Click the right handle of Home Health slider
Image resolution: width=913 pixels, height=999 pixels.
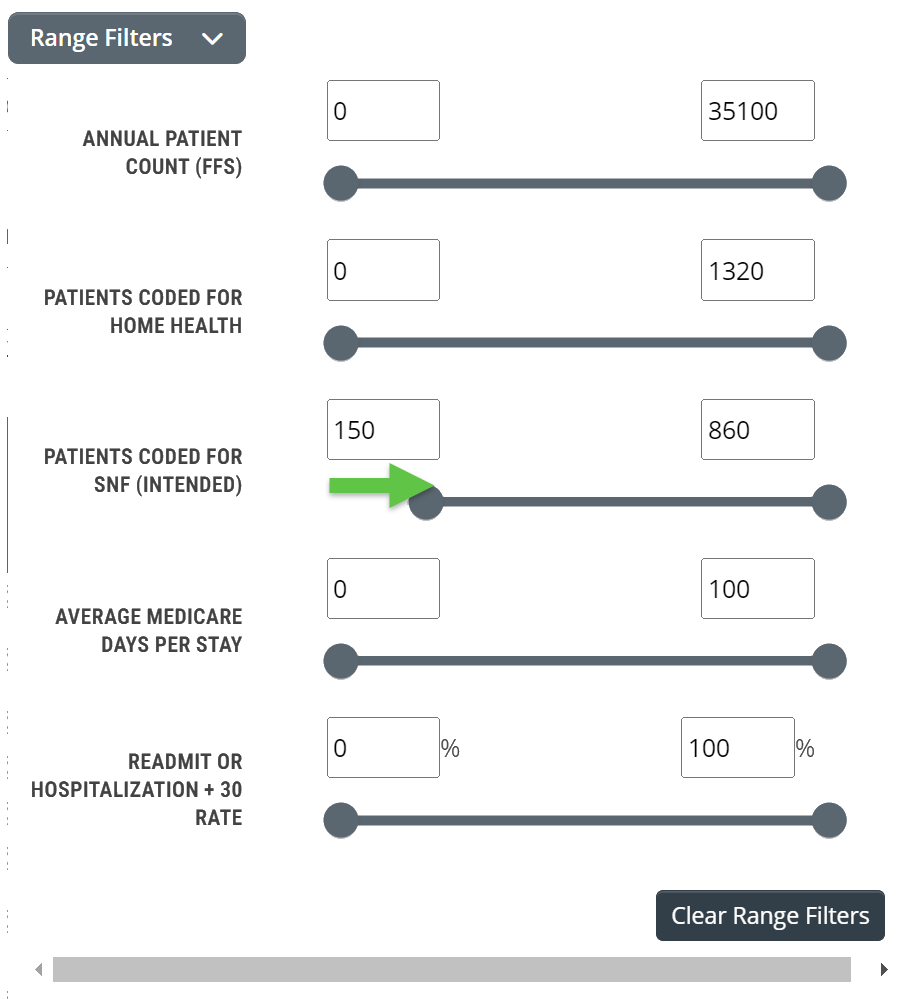(829, 343)
